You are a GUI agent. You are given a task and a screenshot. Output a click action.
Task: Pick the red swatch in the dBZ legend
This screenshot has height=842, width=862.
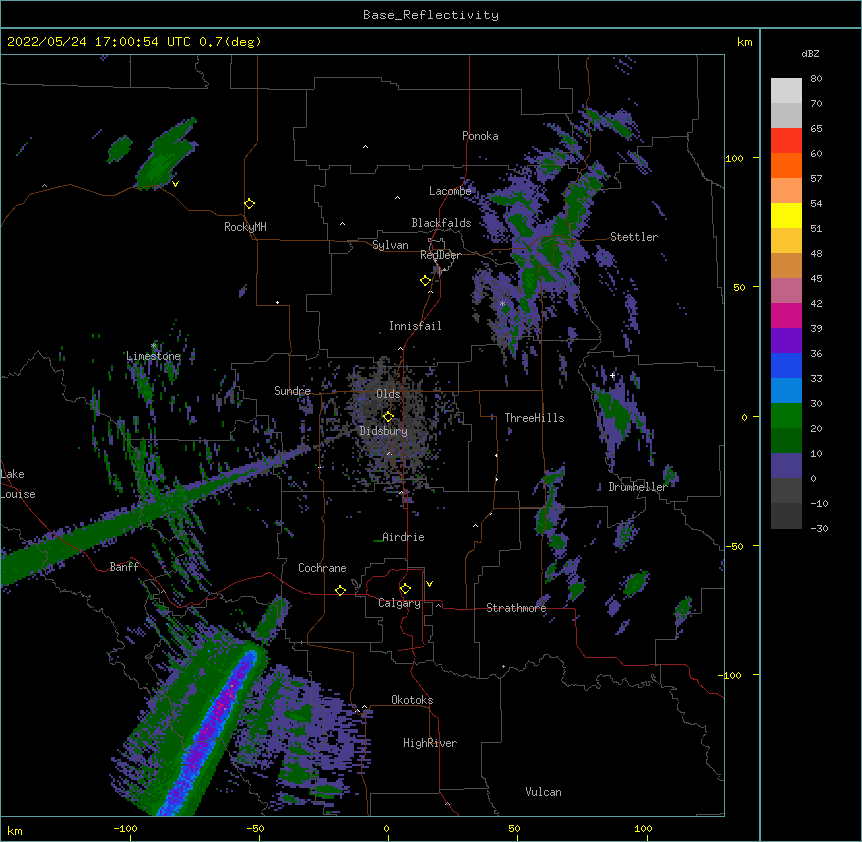(786, 141)
